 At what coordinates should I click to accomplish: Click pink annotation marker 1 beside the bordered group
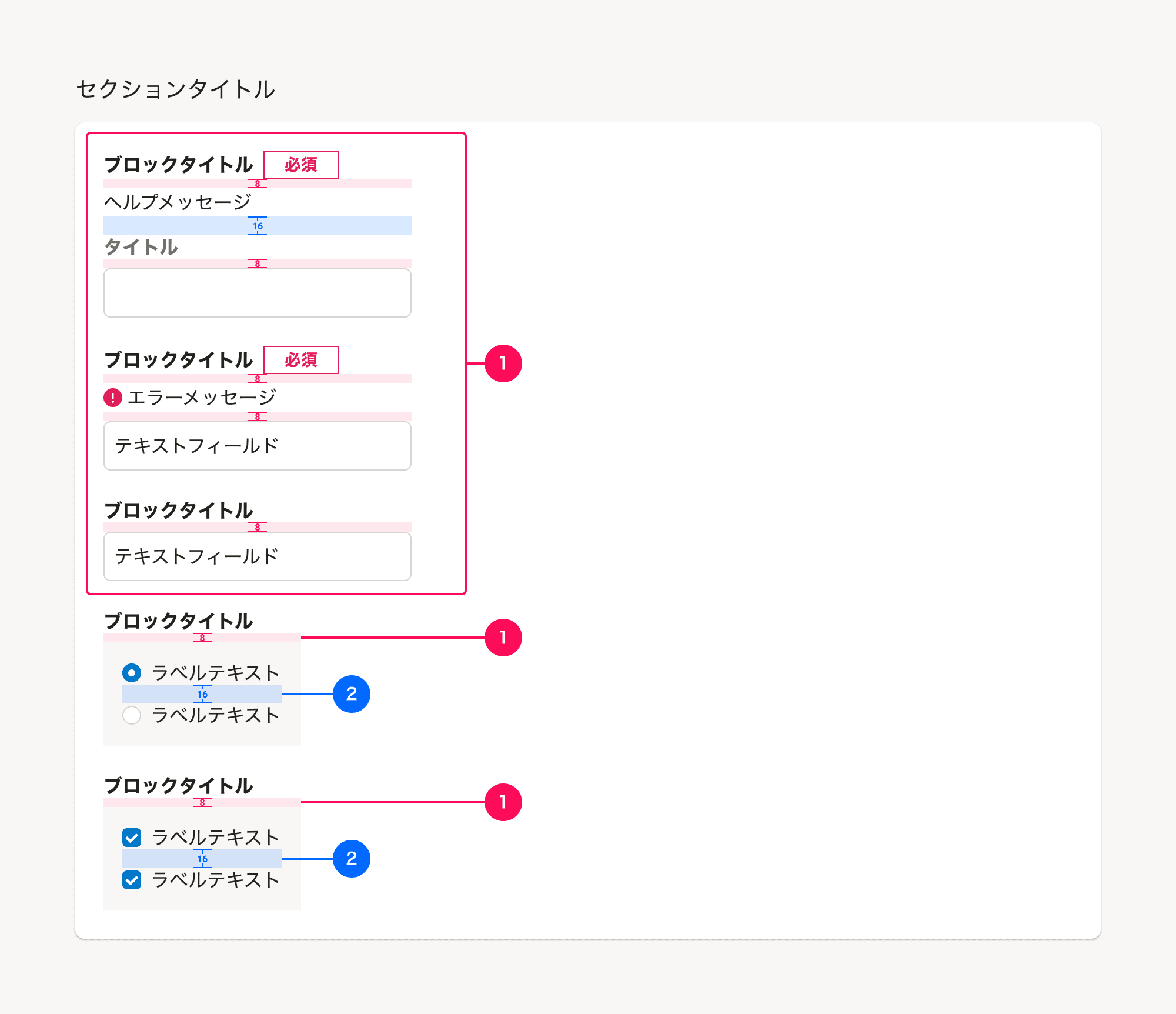click(x=503, y=365)
